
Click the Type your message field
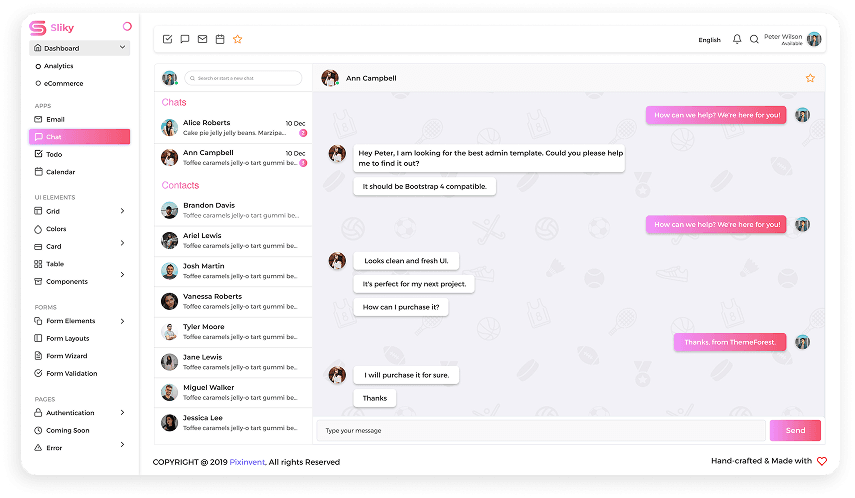(x=540, y=431)
